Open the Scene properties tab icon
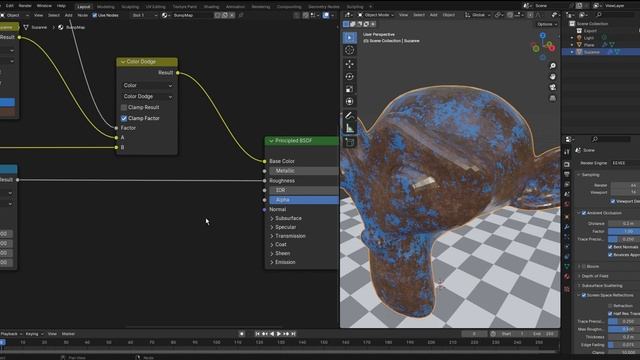 pos(567,194)
